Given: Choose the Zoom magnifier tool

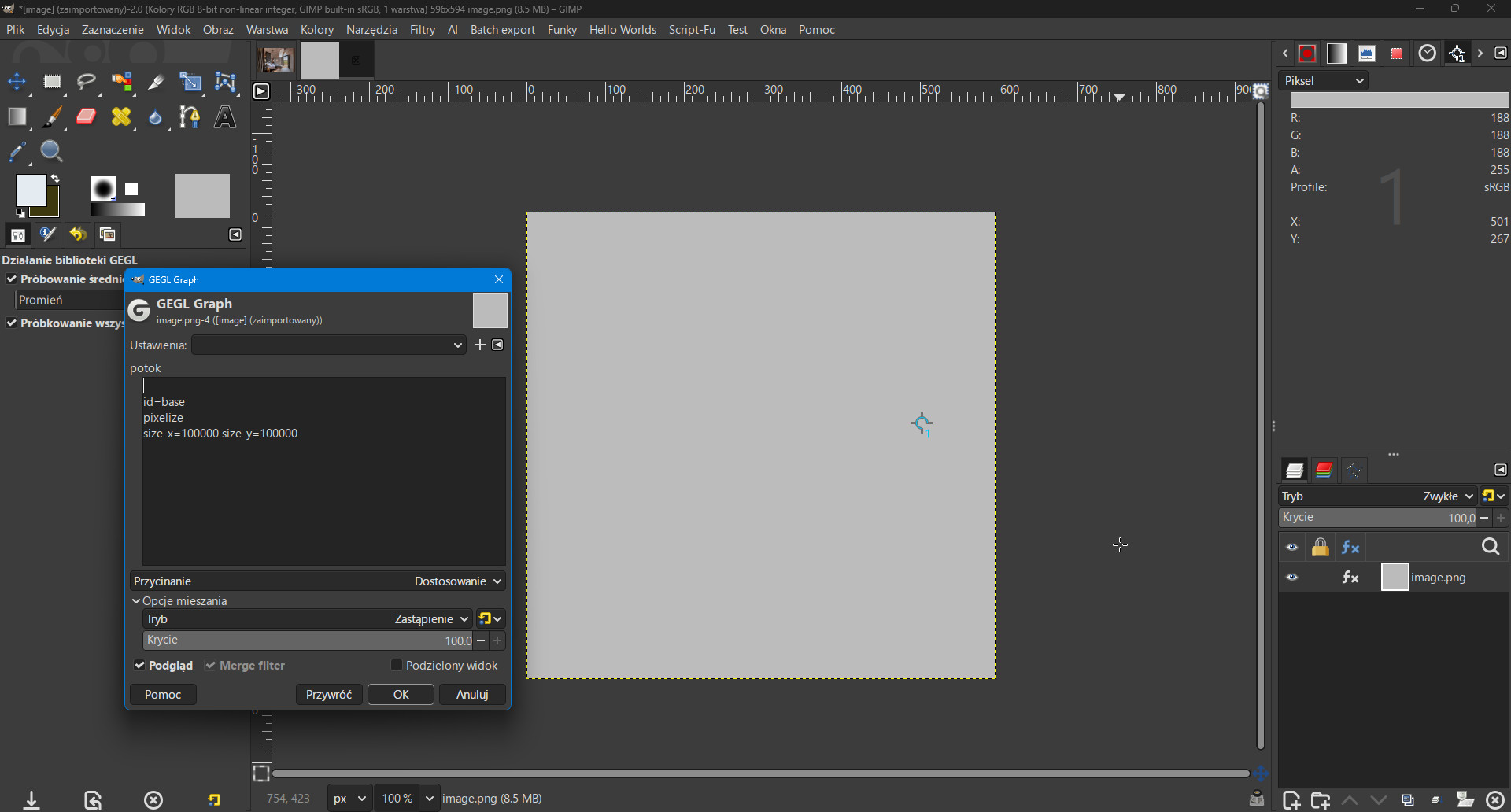Looking at the screenshot, I should [x=52, y=151].
